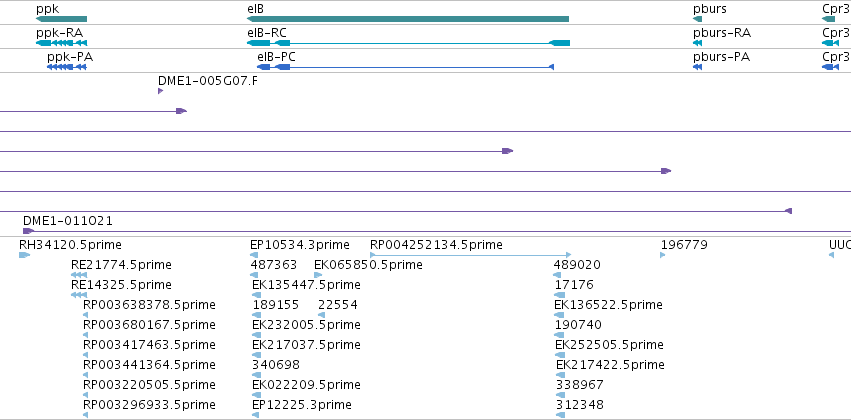Select the pburs-PA protein glyph

[x=697, y=67]
